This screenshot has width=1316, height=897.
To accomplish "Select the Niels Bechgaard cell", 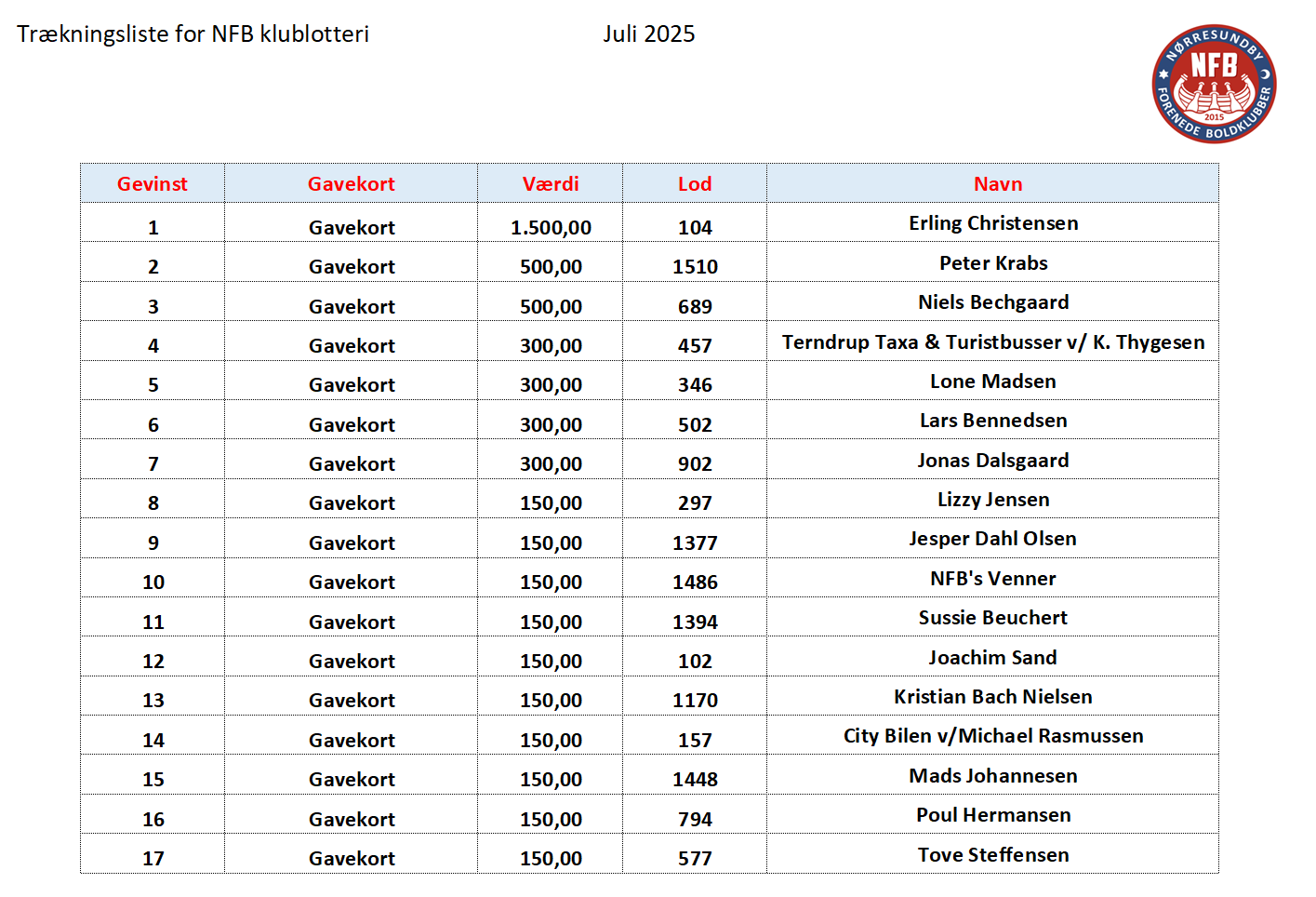I will coord(993,302).
